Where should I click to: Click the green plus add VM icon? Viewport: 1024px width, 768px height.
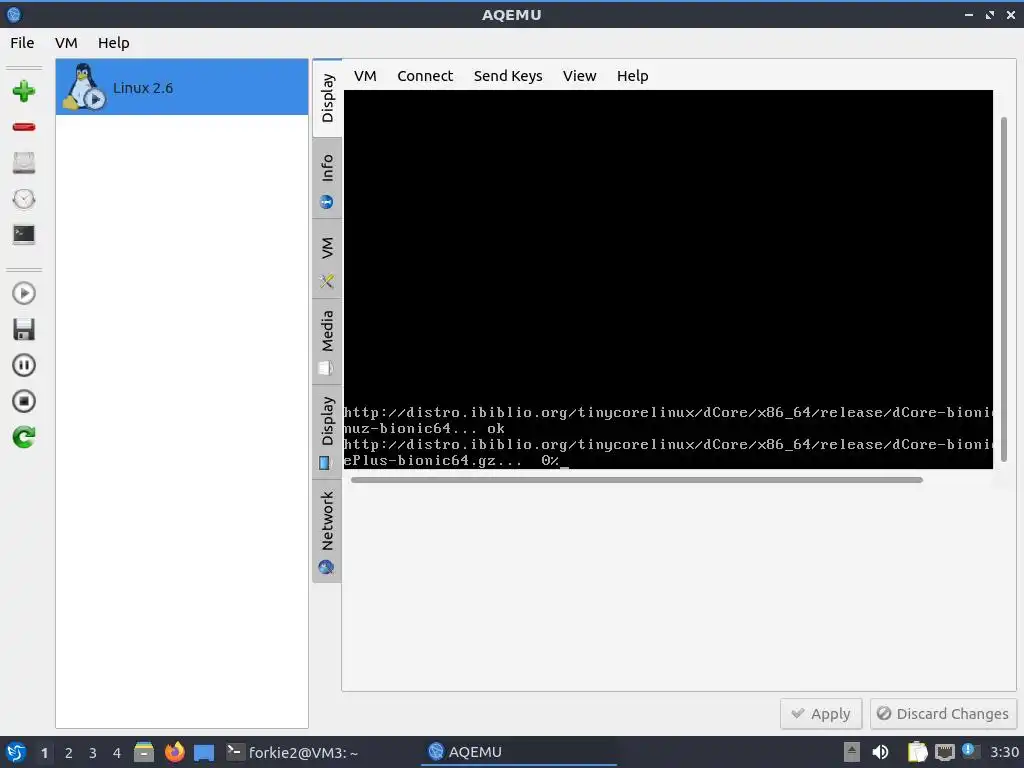(24, 91)
